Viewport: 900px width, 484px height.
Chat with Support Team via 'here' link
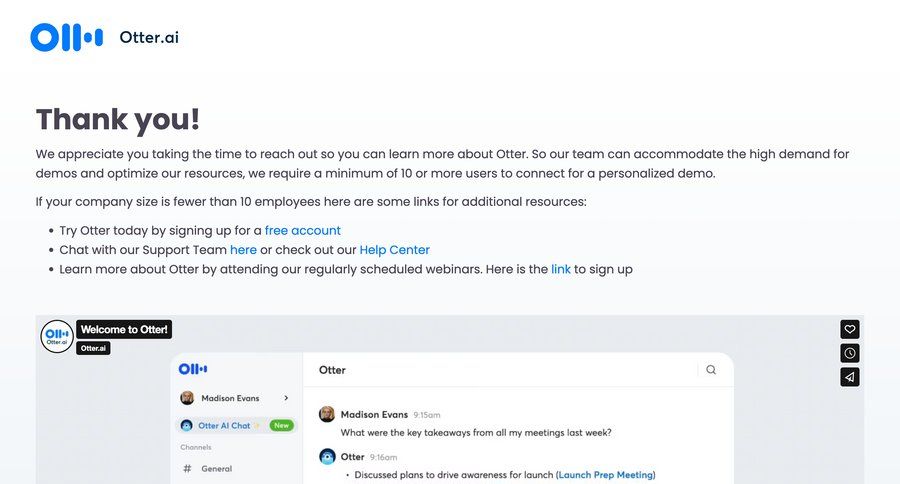pos(243,250)
